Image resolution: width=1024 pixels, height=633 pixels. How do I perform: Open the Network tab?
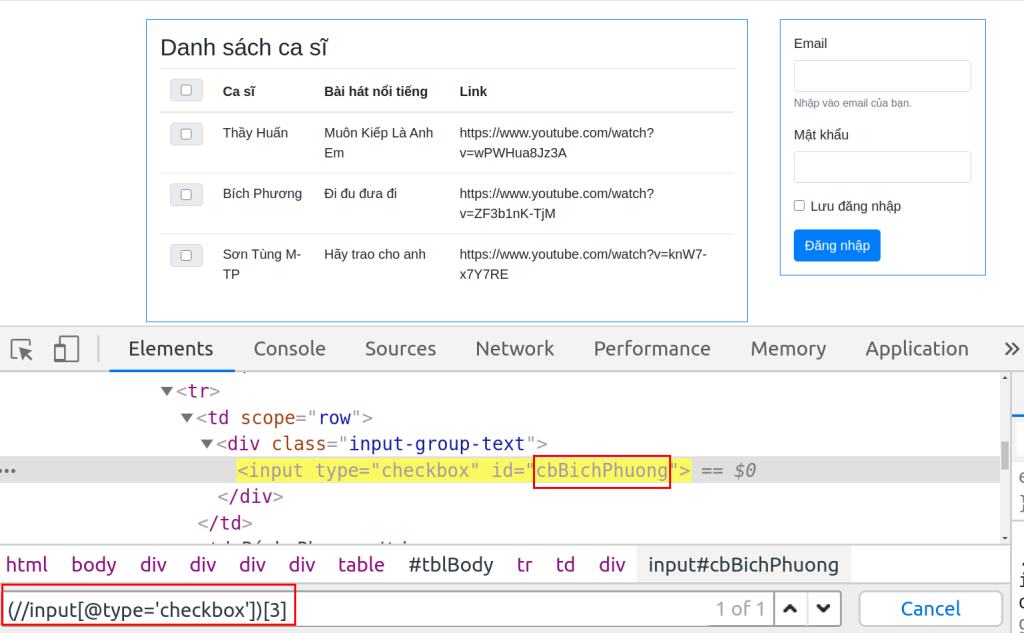(515, 349)
